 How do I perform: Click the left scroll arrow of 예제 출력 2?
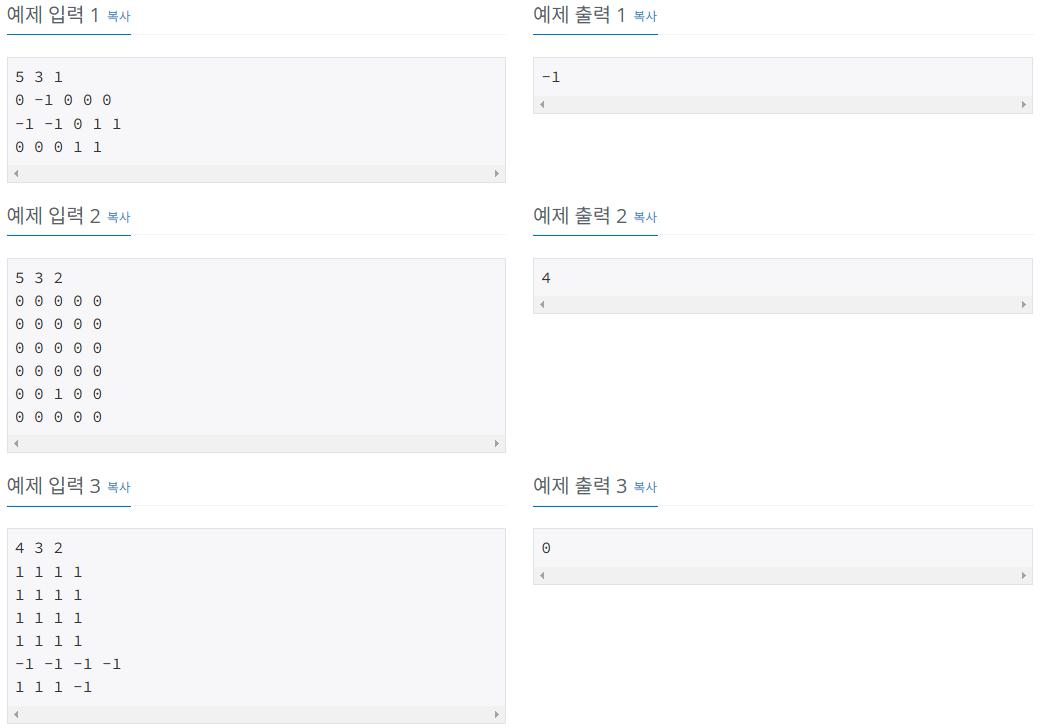(x=541, y=304)
